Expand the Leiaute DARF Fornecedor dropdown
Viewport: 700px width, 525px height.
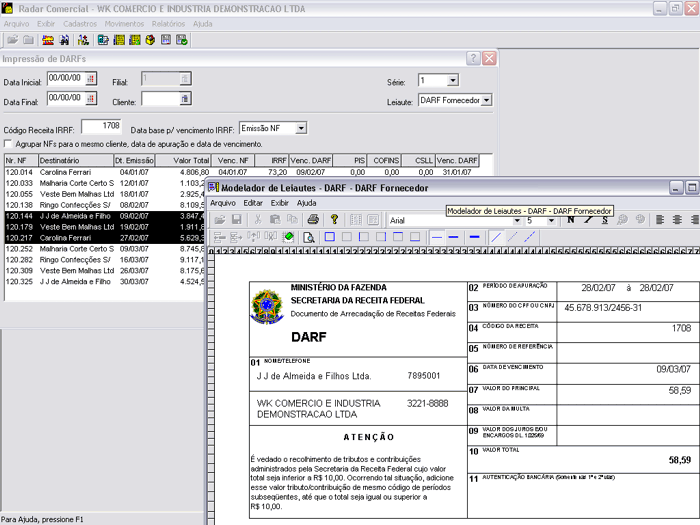click(486, 100)
